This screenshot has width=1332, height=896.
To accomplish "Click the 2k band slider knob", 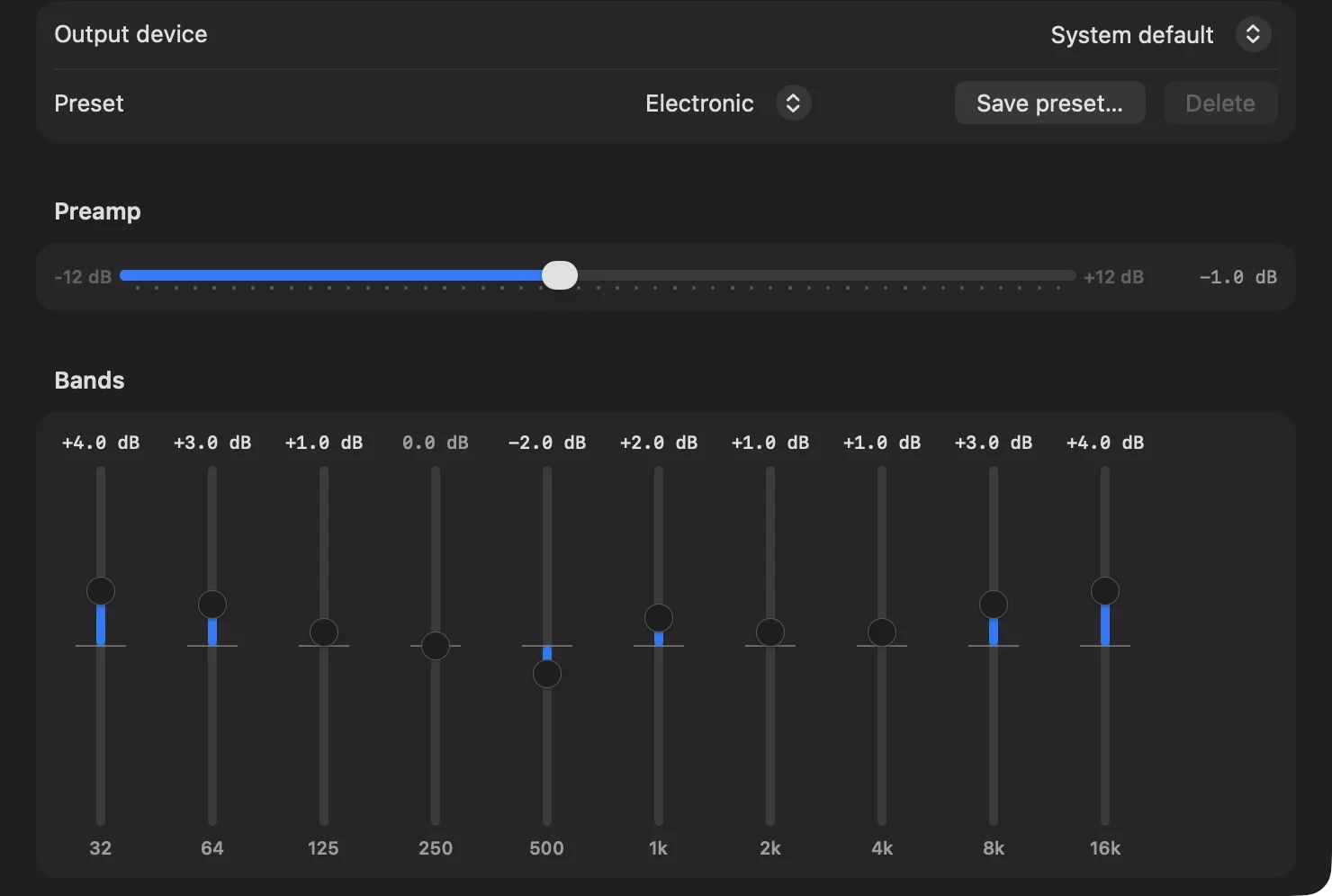I will [770, 632].
